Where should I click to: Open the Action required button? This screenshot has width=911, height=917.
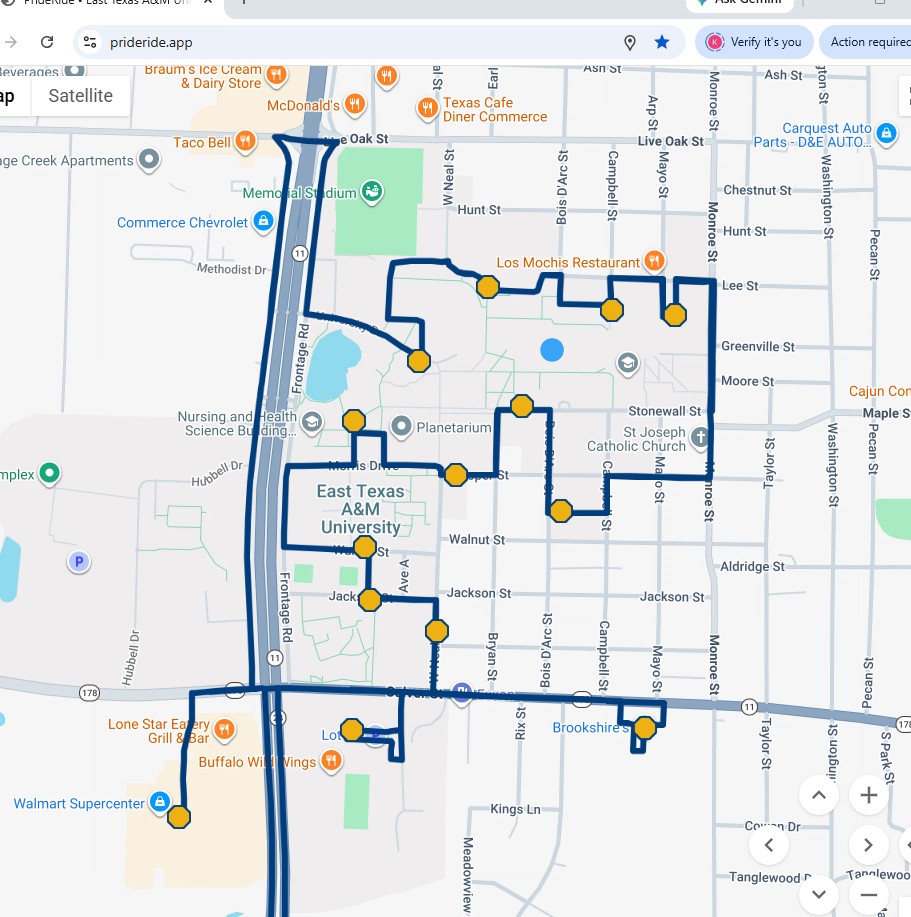point(865,42)
